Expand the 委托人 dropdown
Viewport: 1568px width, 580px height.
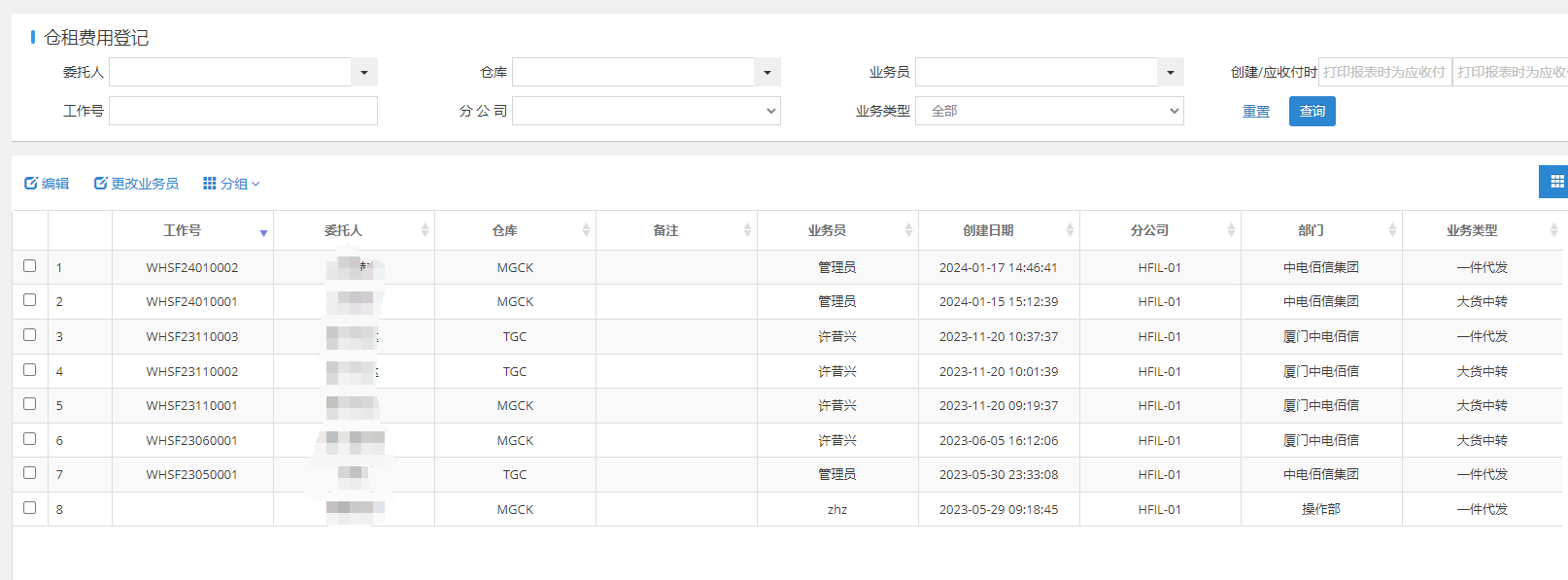coord(364,72)
